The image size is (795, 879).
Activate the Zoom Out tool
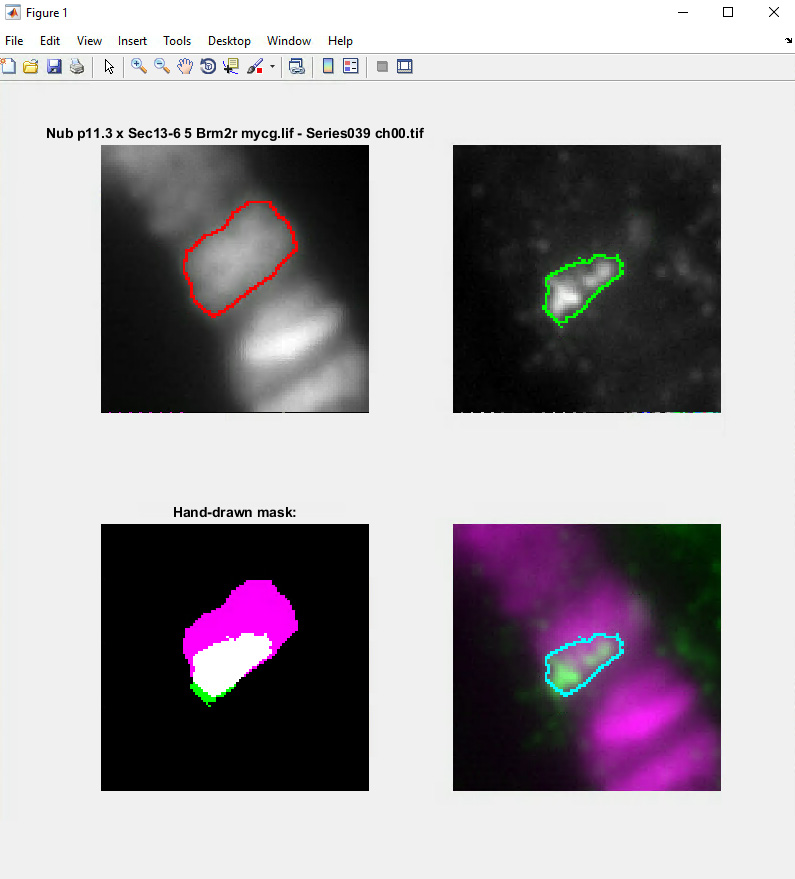click(161, 66)
